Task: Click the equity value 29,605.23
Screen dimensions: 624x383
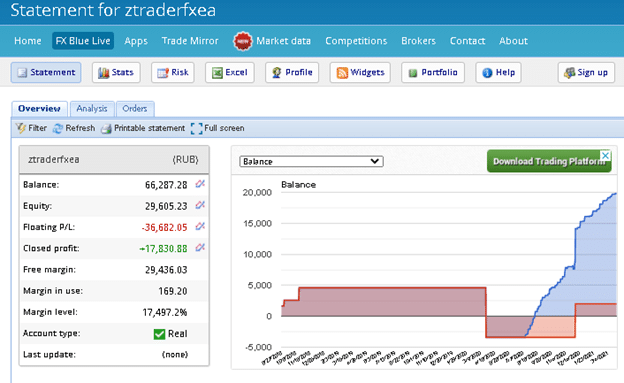Action: click(166, 206)
